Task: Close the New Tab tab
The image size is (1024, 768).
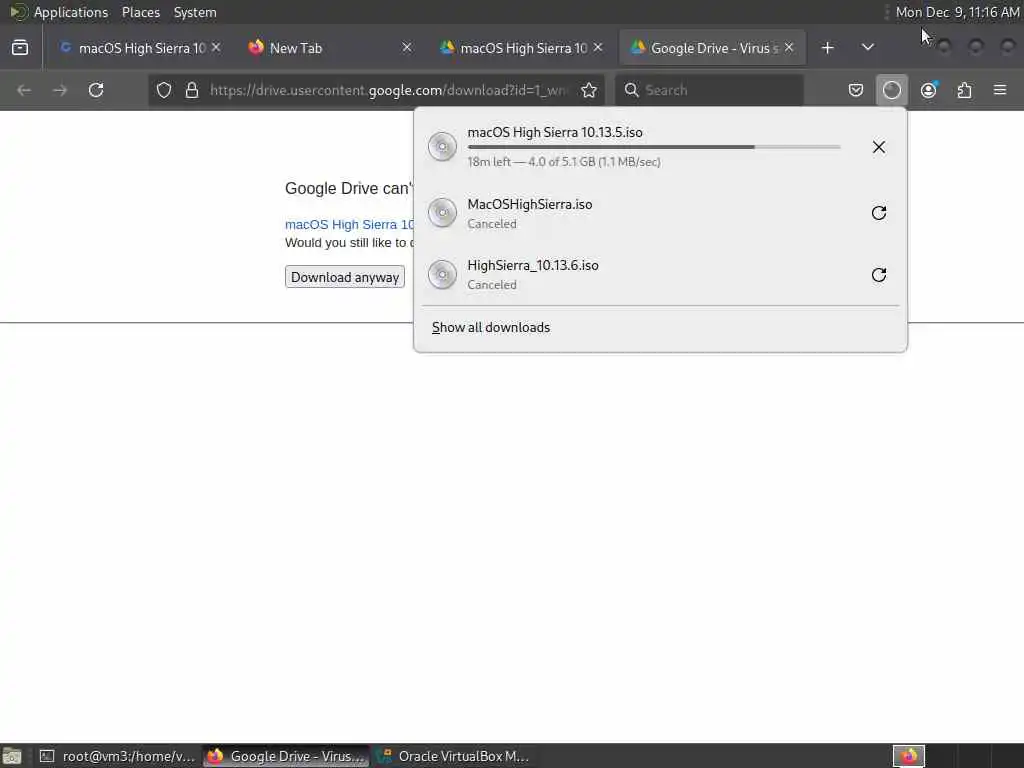Action: tap(407, 48)
